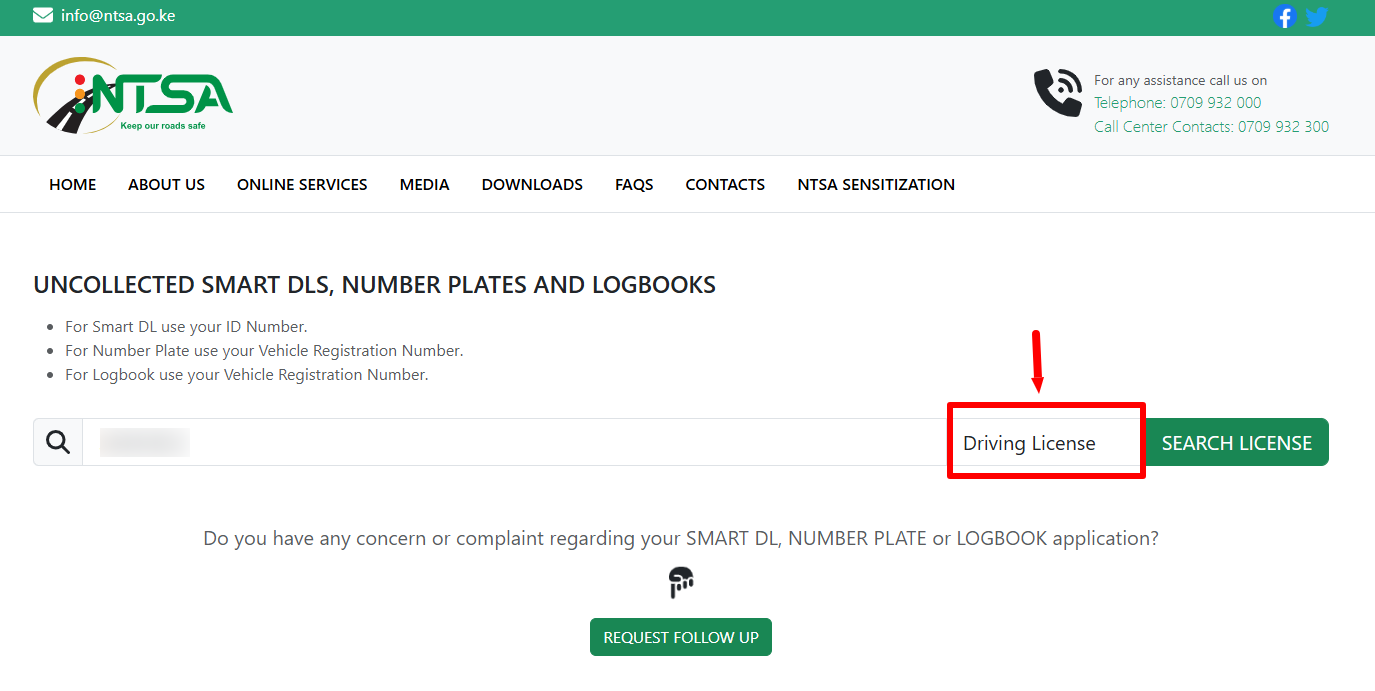The width and height of the screenshot is (1375, 691).
Task: Click the magnifying glass search icon
Action: tap(58, 442)
